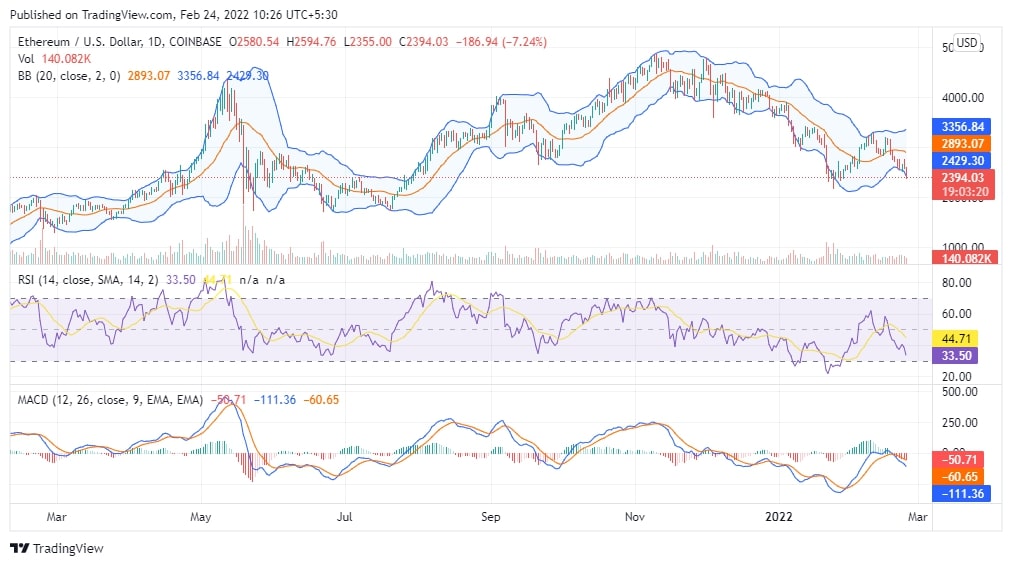Click the published date header text
This screenshot has height=566, width=1012.
point(174,14)
